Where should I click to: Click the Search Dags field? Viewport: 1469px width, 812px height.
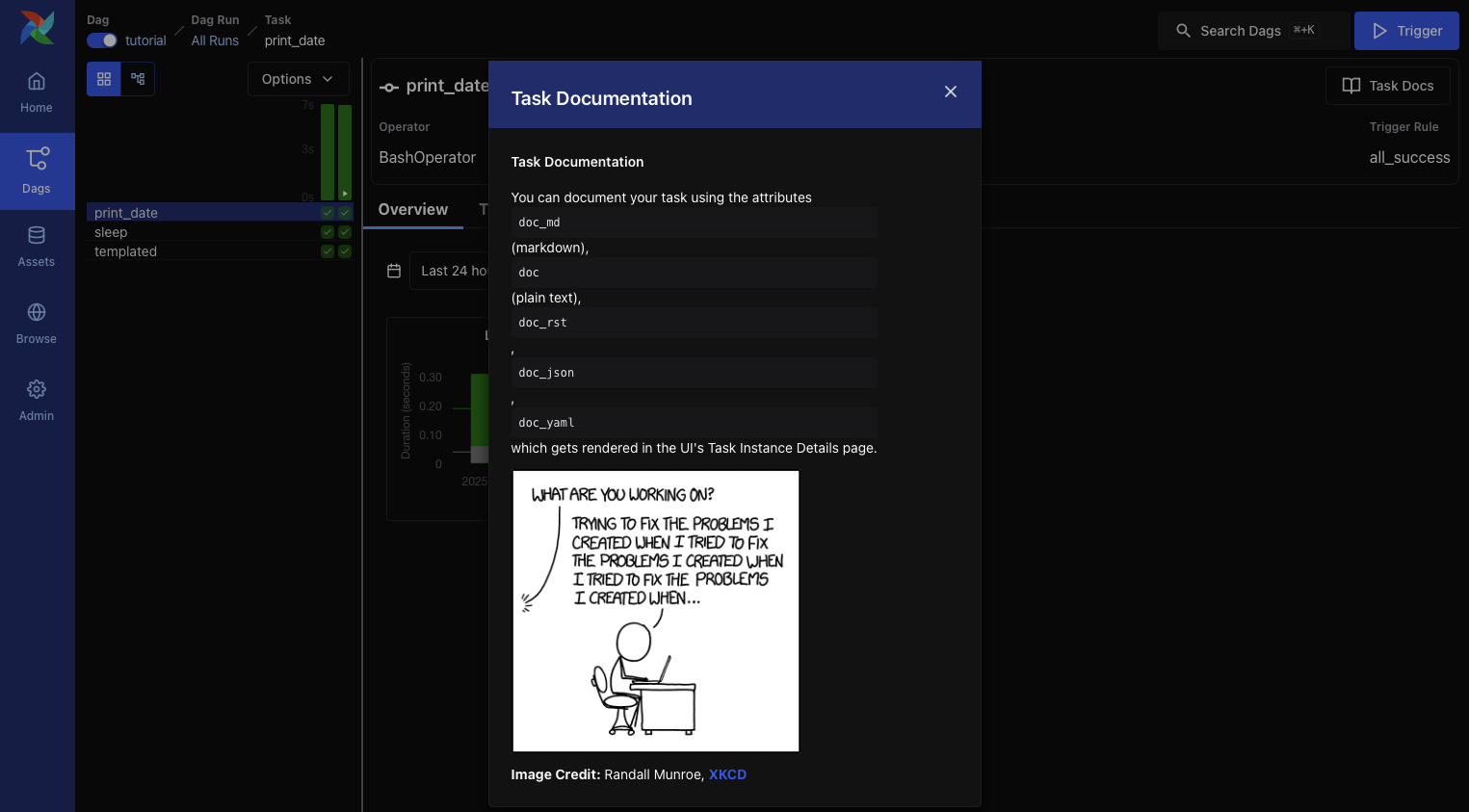[x=1254, y=31]
